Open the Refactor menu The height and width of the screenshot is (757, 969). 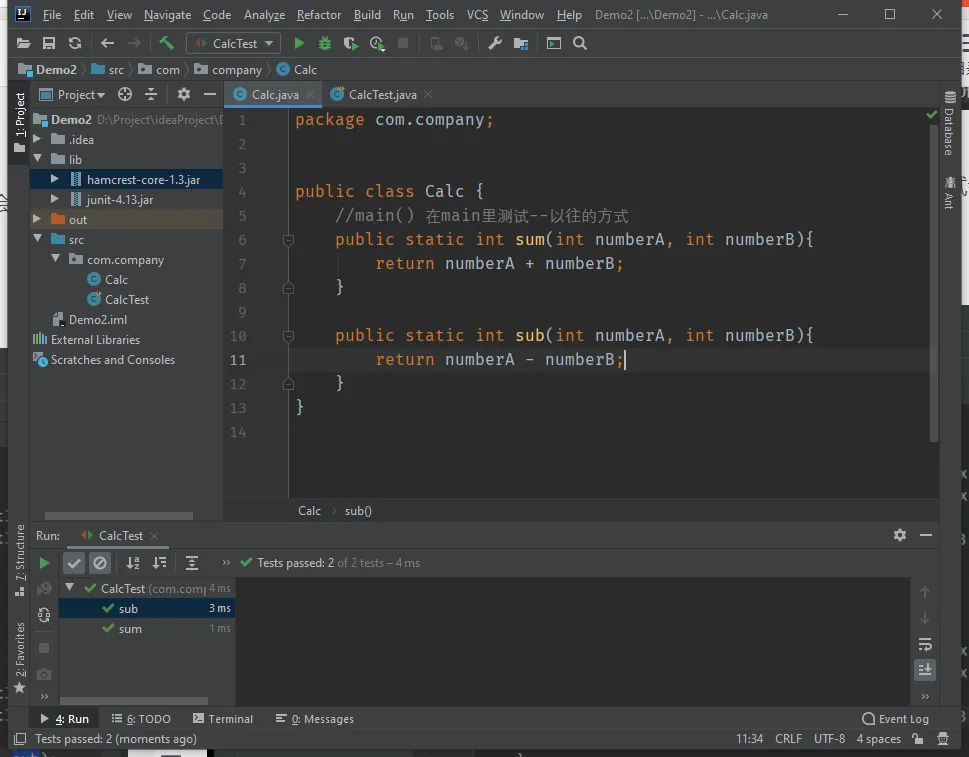coord(318,15)
